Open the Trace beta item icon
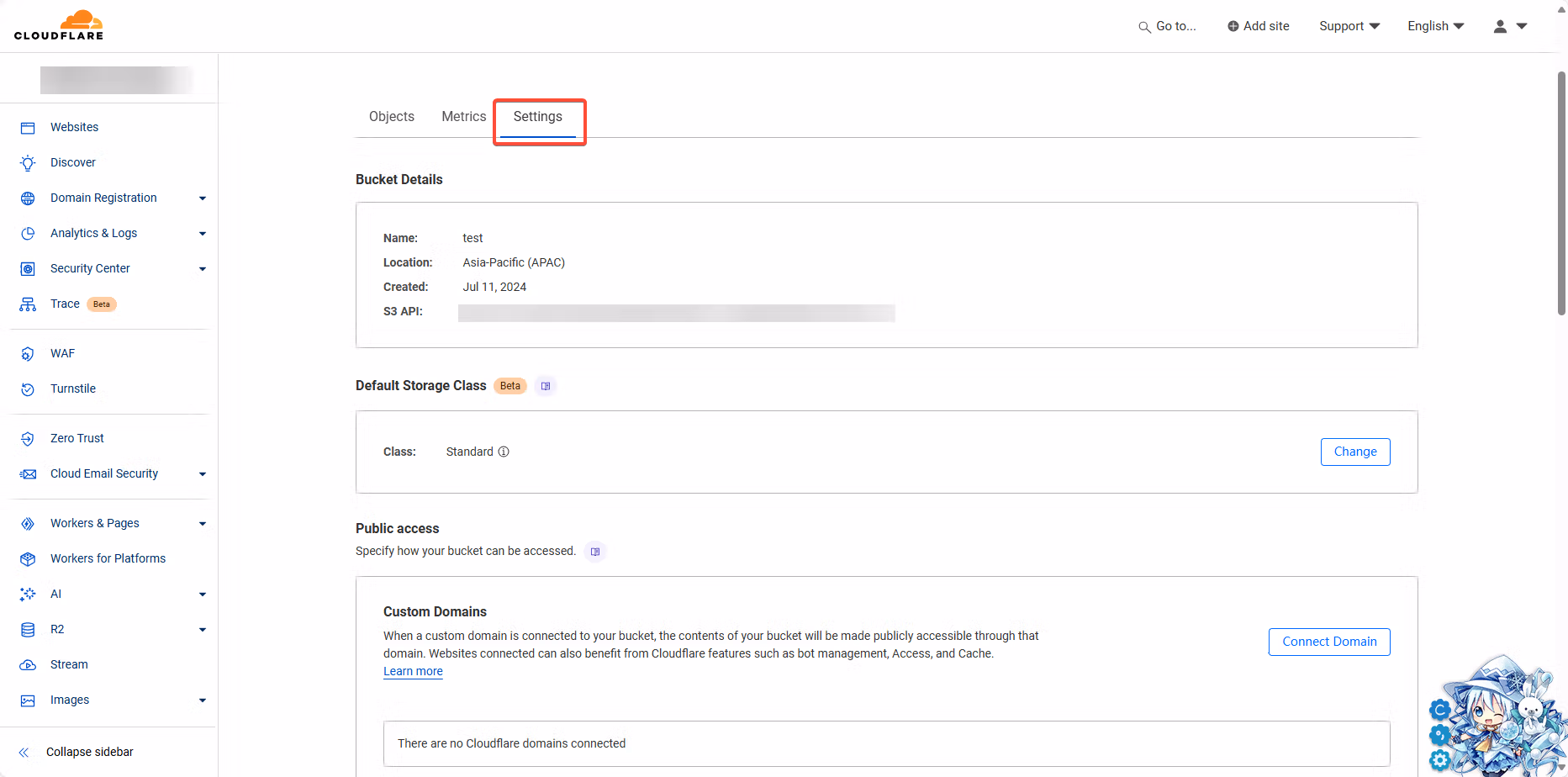 tap(28, 304)
